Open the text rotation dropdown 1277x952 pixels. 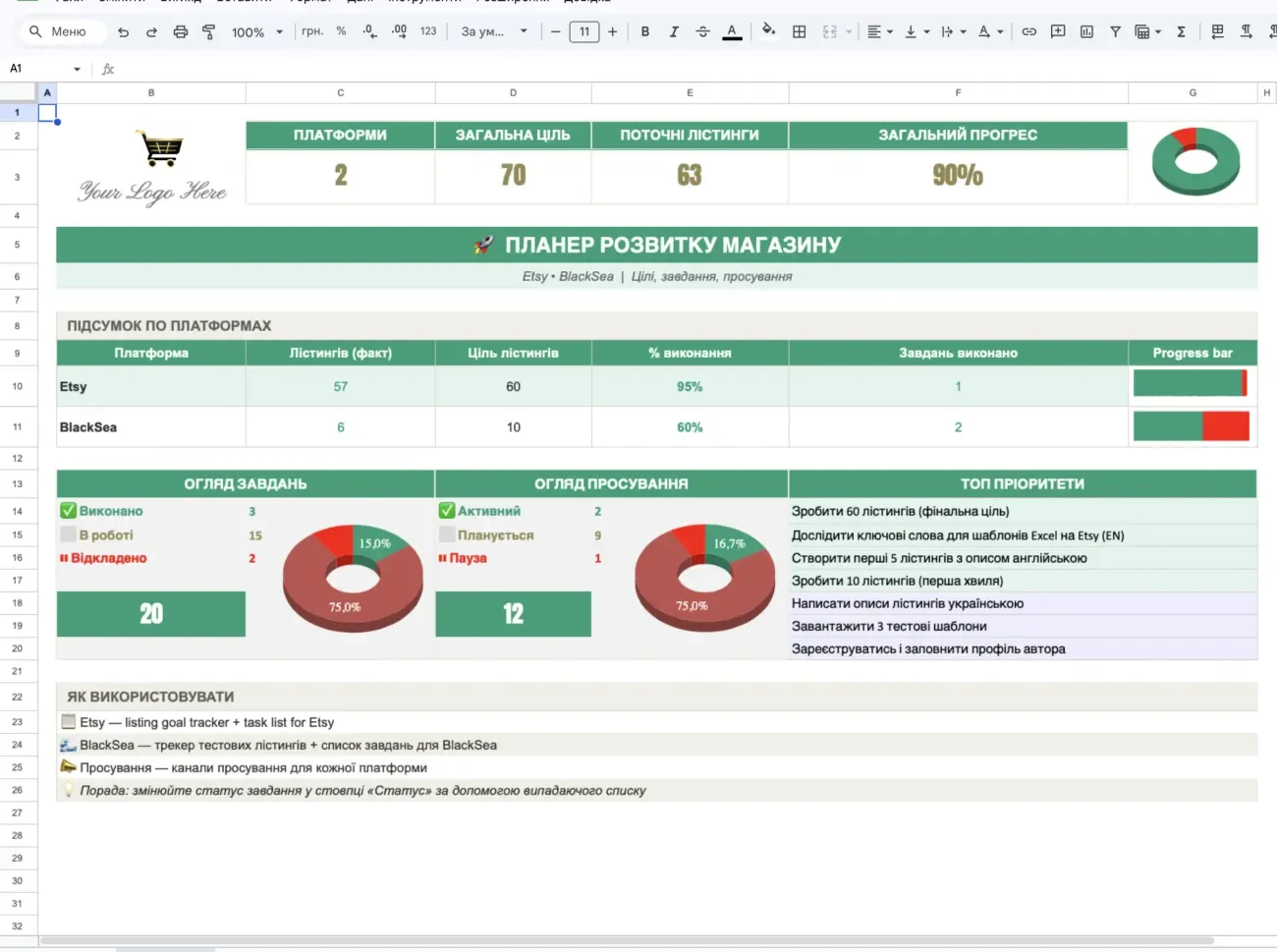pyautogui.click(x=990, y=31)
